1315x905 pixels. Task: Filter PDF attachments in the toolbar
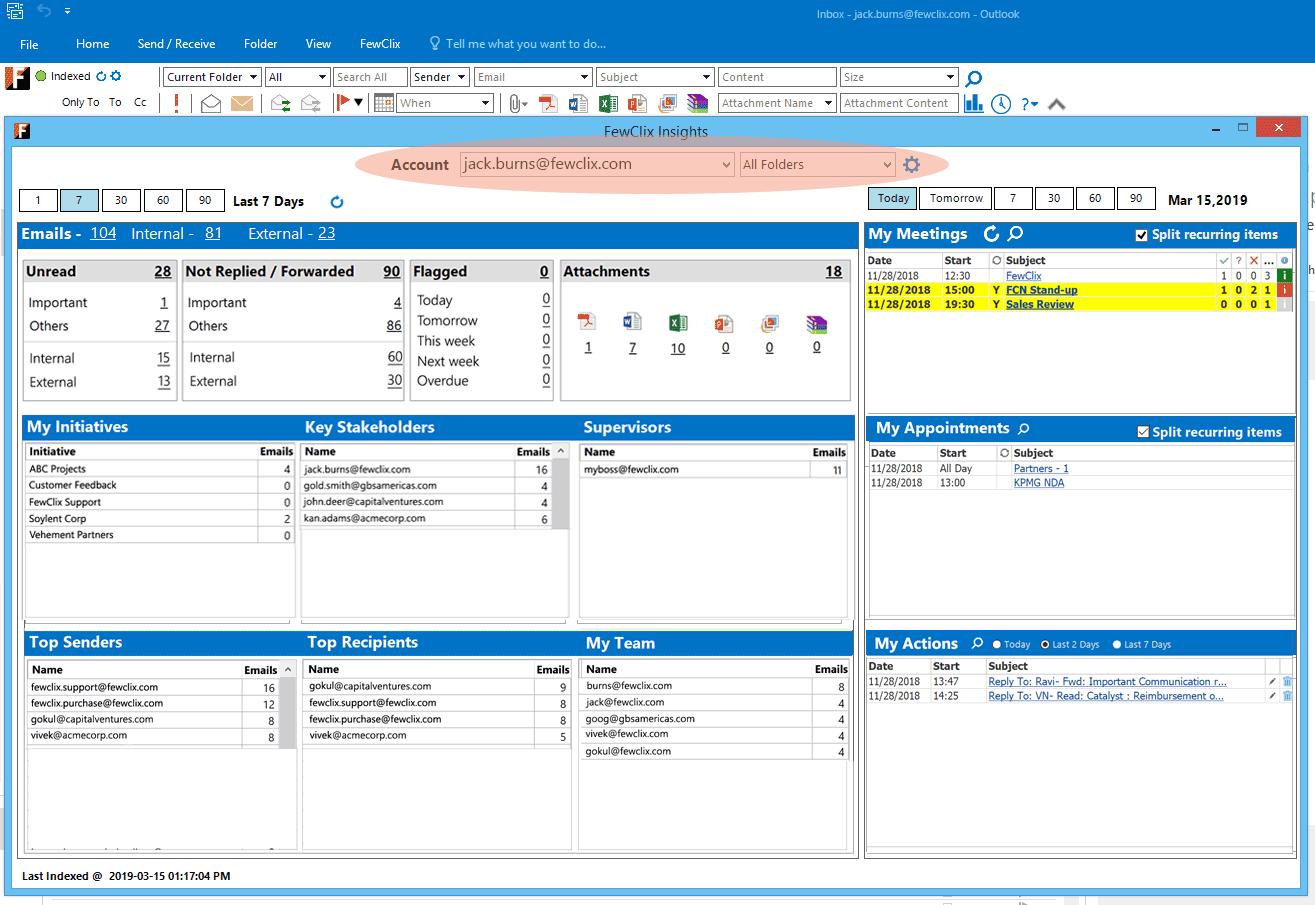pos(547,103)
